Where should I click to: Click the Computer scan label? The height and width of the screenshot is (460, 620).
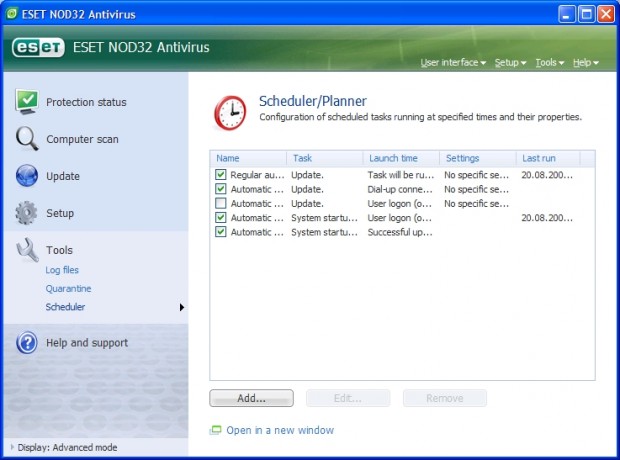82,139
